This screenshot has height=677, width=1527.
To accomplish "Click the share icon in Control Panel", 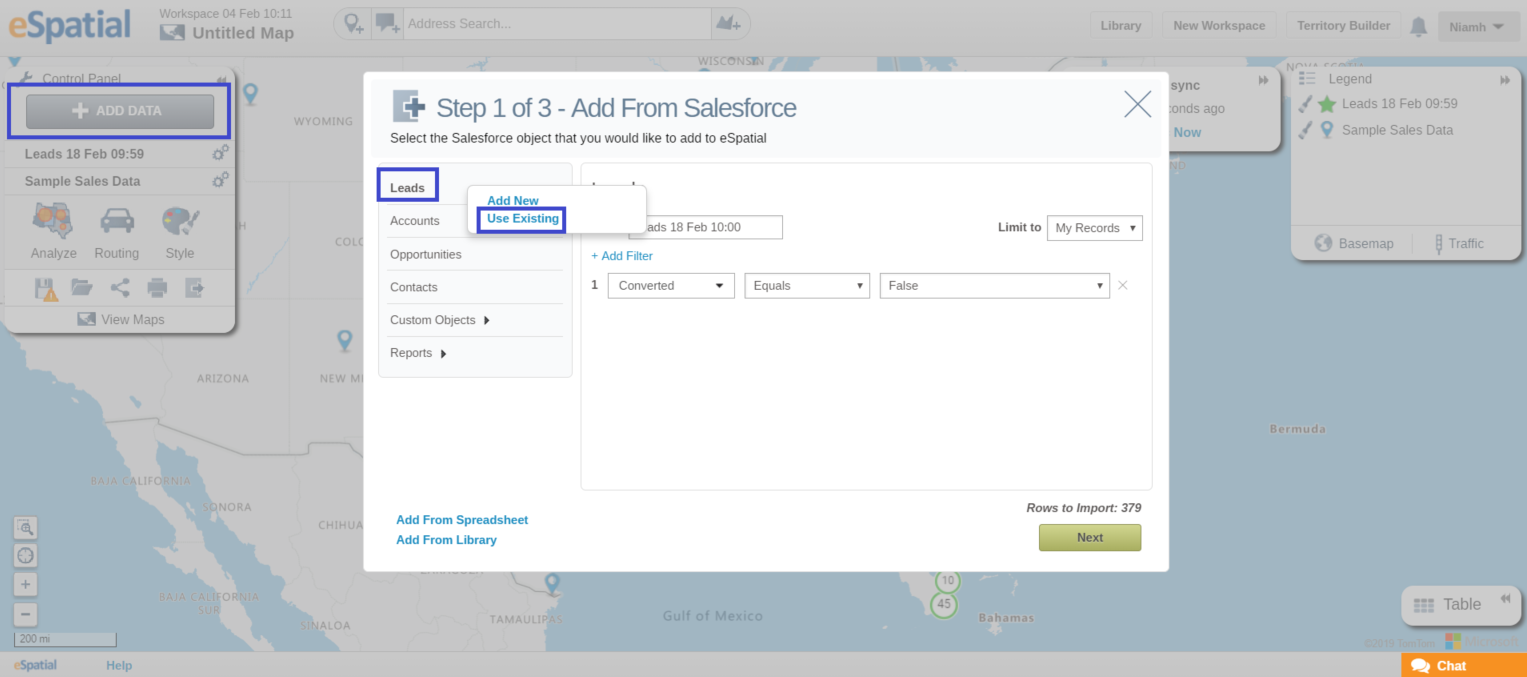I will 120,288.
